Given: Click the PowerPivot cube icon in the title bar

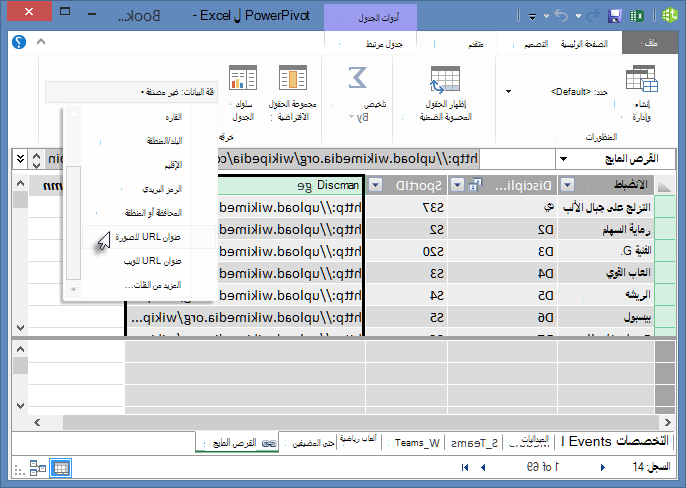Looking at the screenshot, I should pyautogui.click(x=669, y=16).
